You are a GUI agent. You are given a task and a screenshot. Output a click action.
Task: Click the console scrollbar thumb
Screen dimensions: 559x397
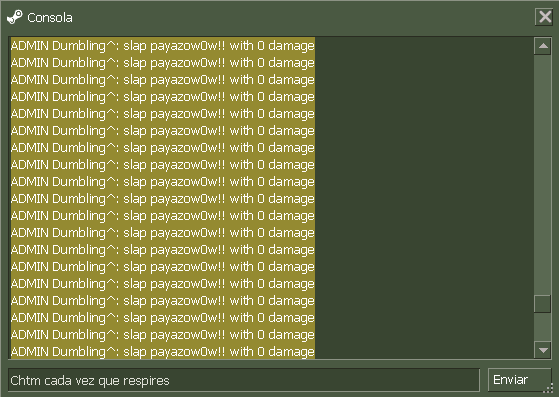(543, 304)
